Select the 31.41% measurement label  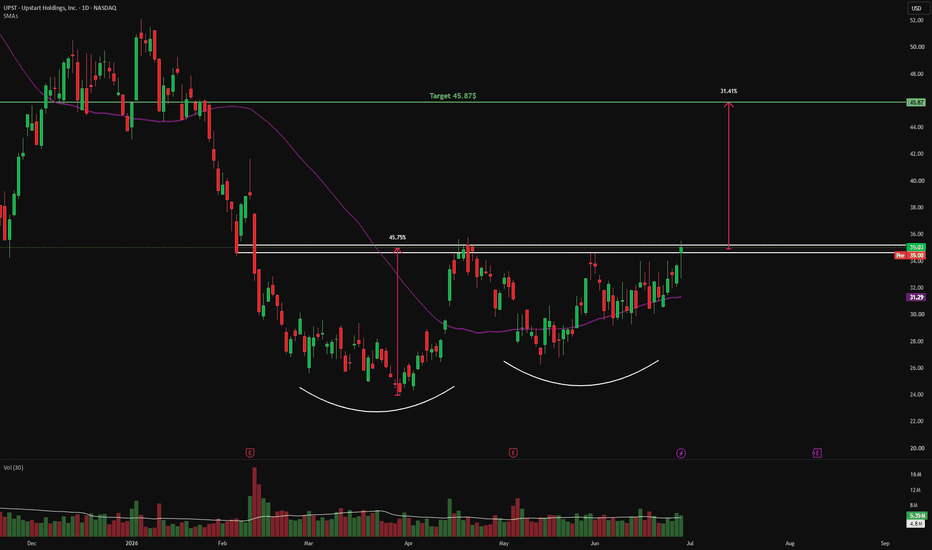coord(729,91)
